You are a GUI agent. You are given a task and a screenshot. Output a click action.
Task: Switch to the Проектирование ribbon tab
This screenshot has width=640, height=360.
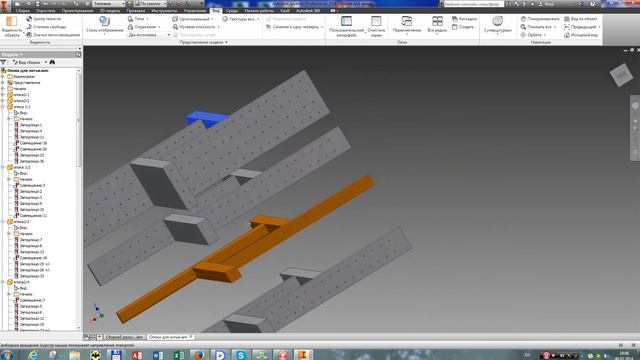[x=78, y=11]
